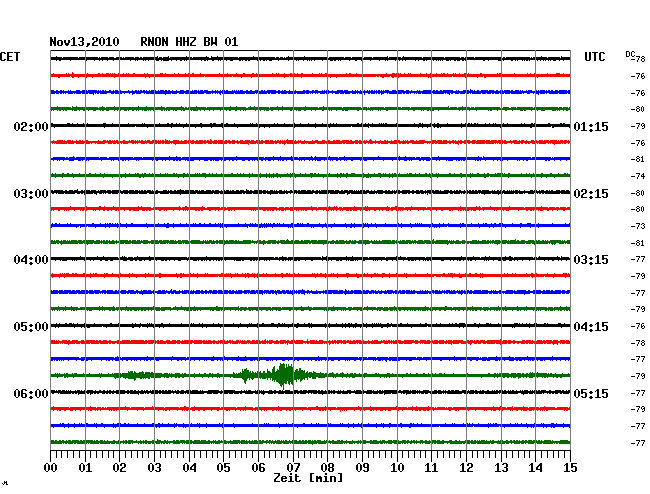Select minute tick label 14

(x=535, y=468)
